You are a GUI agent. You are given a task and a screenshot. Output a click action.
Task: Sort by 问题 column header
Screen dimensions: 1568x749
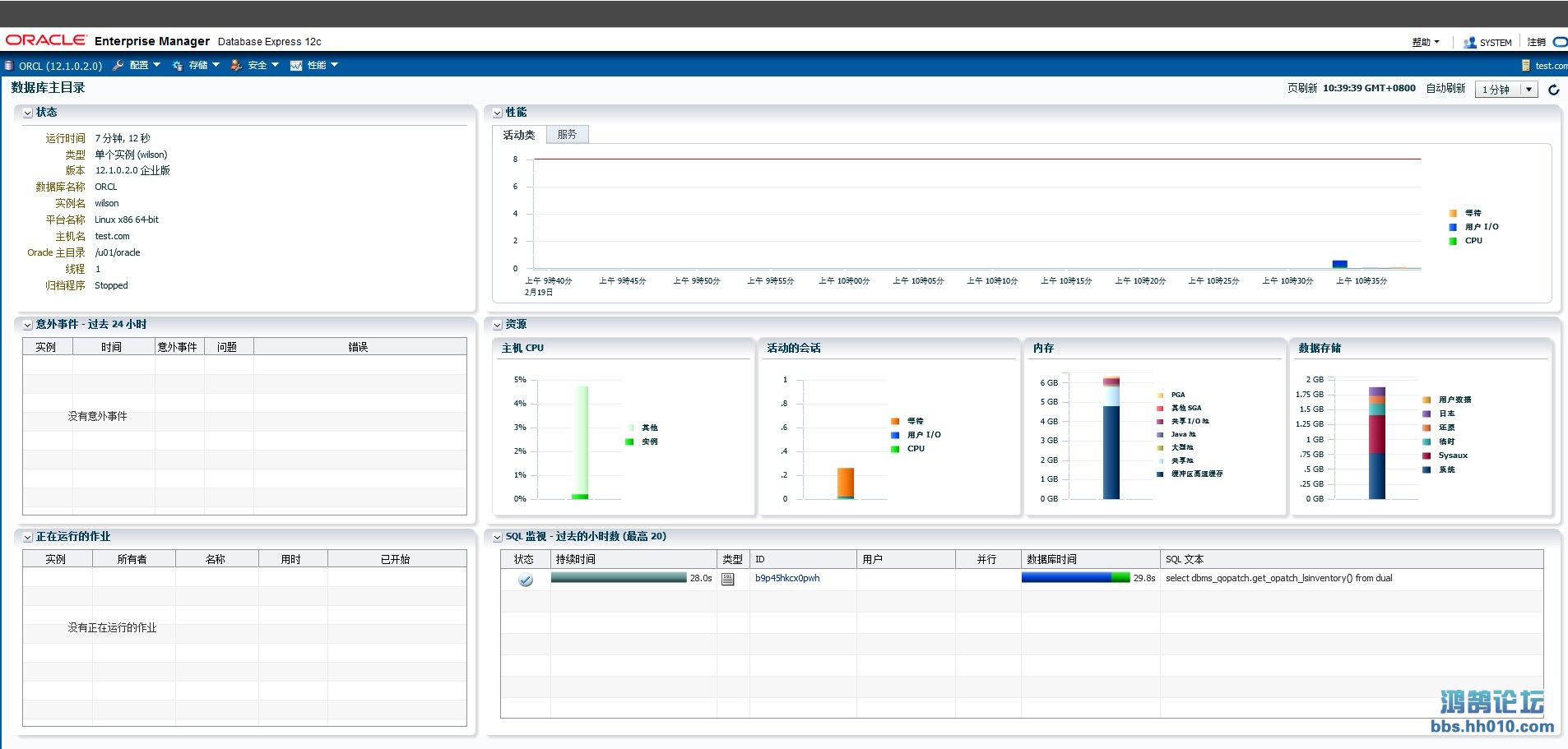pos(229,347)
